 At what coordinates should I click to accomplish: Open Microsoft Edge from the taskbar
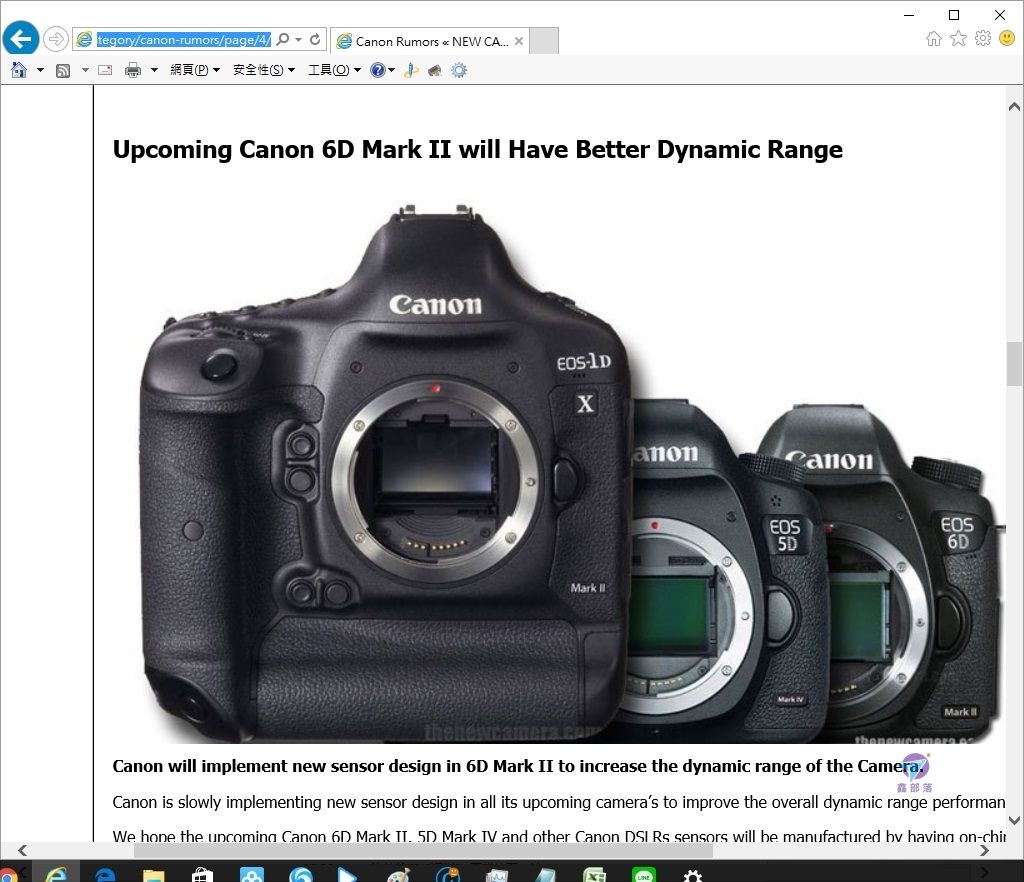coord(105,874)
